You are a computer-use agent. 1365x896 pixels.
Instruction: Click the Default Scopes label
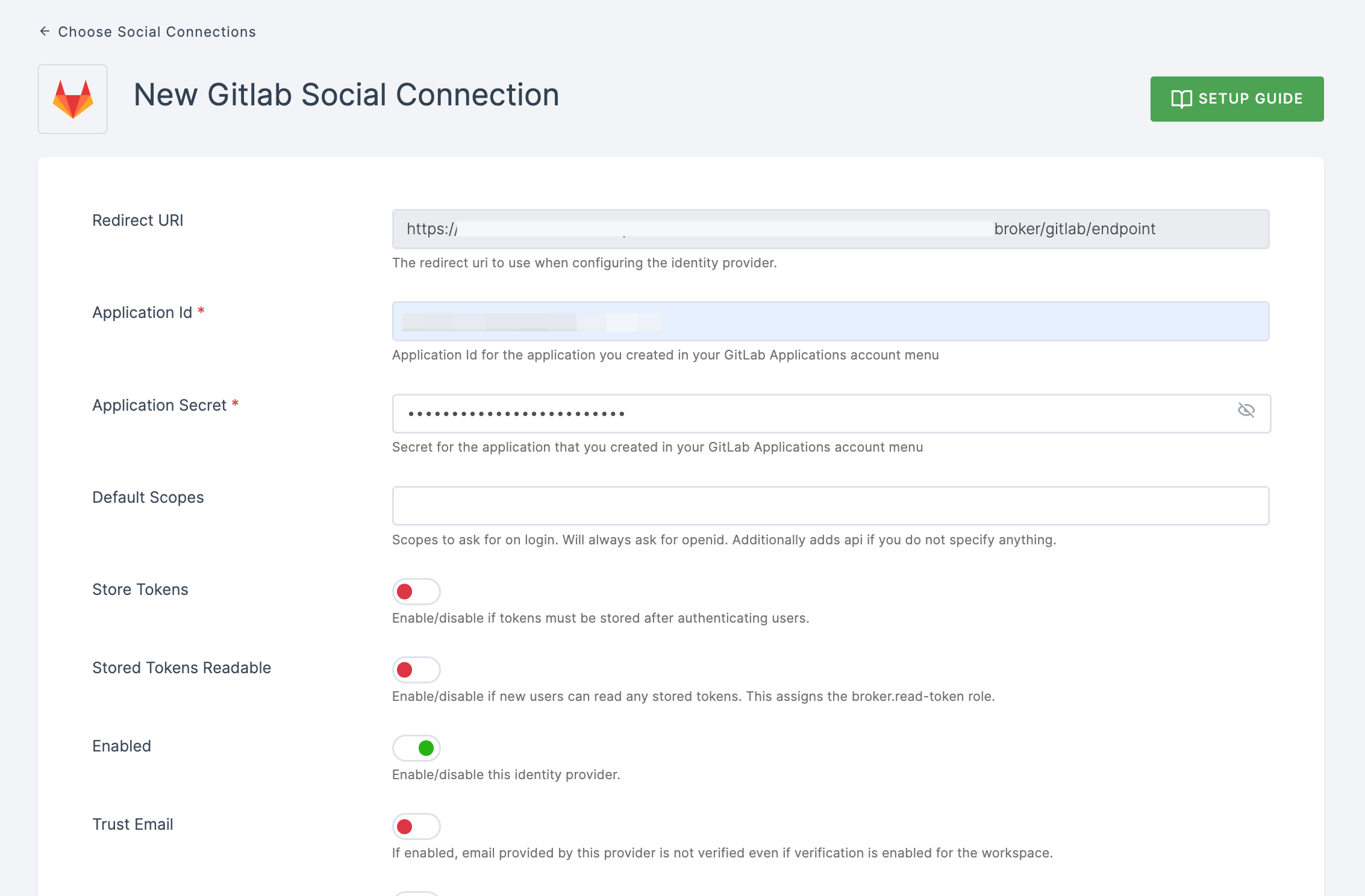tap(148, 497)
